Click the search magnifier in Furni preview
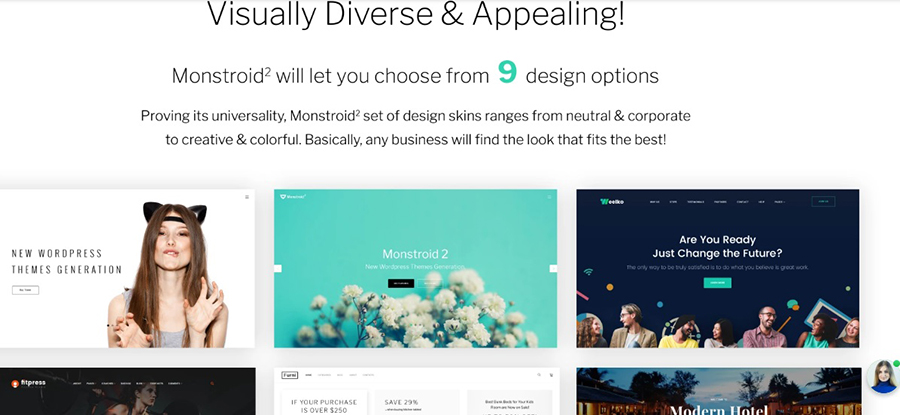The image size is (900, 415). coord(539,375)
